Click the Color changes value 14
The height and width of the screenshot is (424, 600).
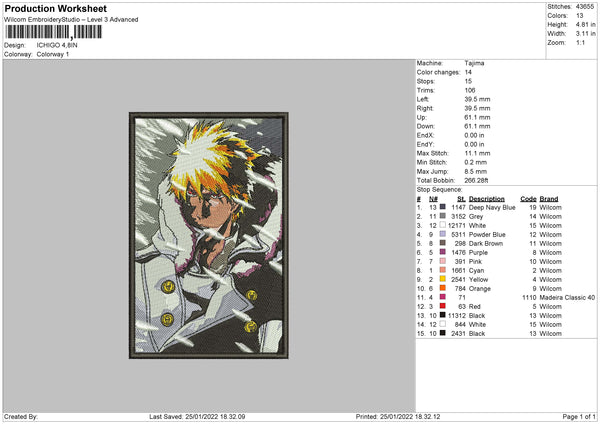click(x=468, y=72)
